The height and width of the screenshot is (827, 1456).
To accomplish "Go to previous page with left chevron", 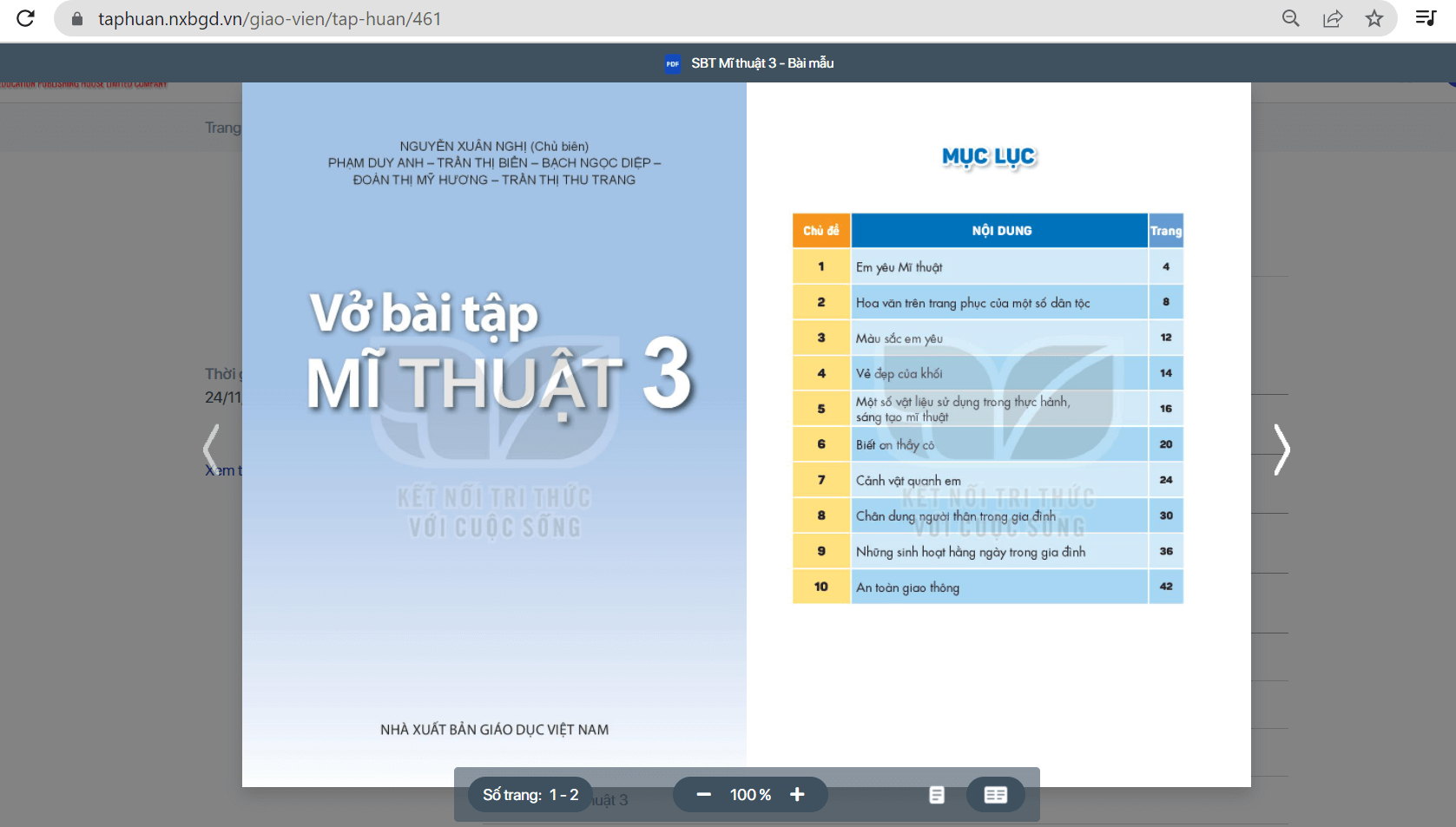I will 211,450.
